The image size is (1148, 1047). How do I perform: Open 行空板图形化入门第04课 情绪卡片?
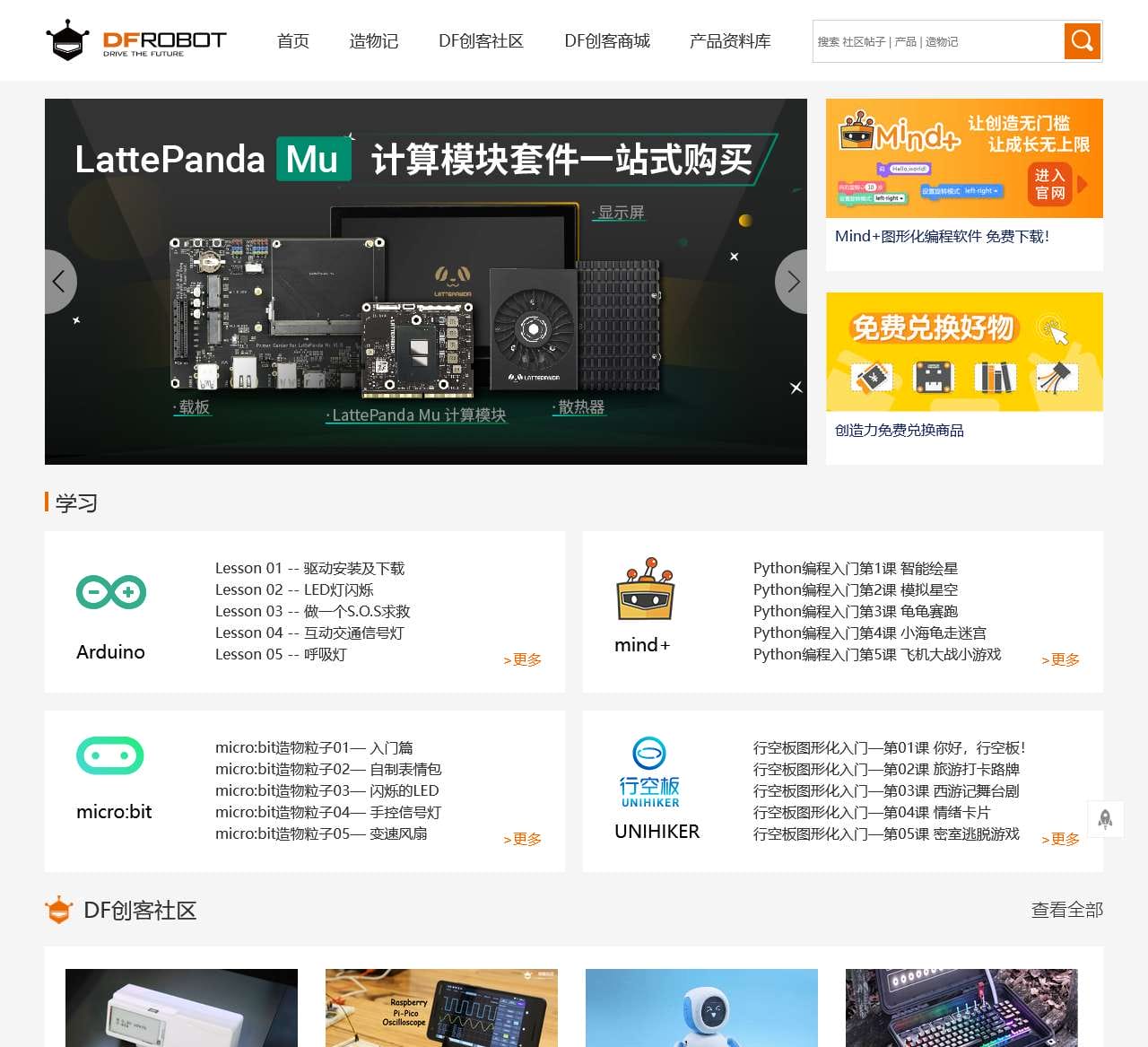pos(872,812)
